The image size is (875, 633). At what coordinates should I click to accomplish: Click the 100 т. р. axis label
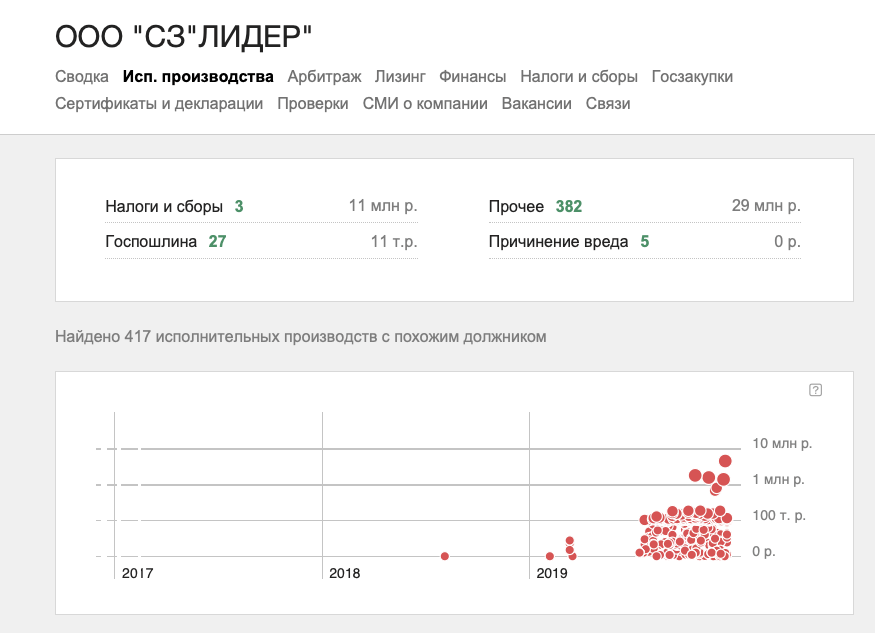[778, 515]
